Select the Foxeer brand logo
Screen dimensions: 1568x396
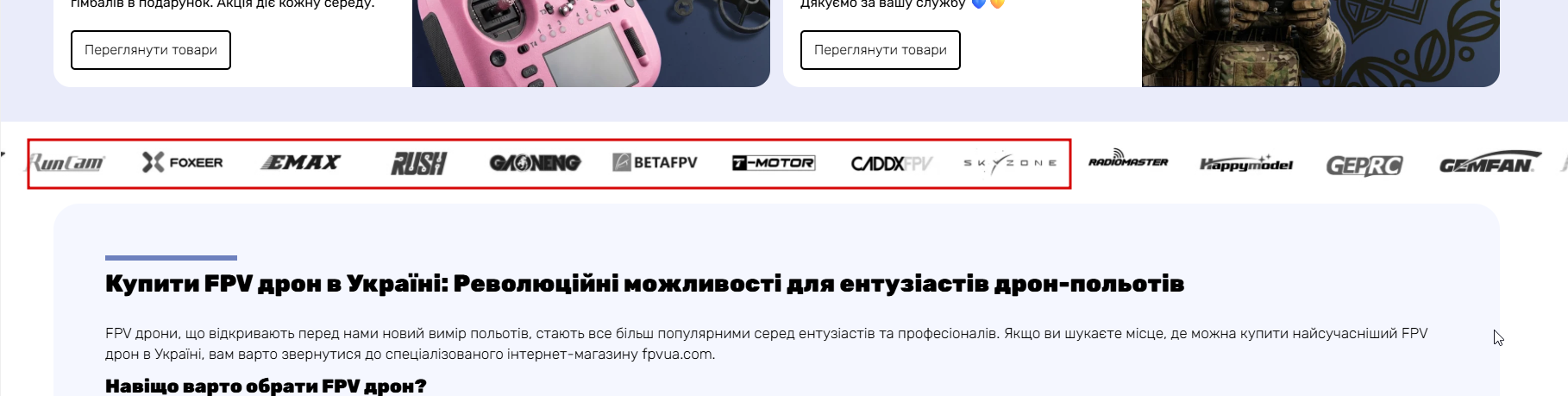[183, 162]
